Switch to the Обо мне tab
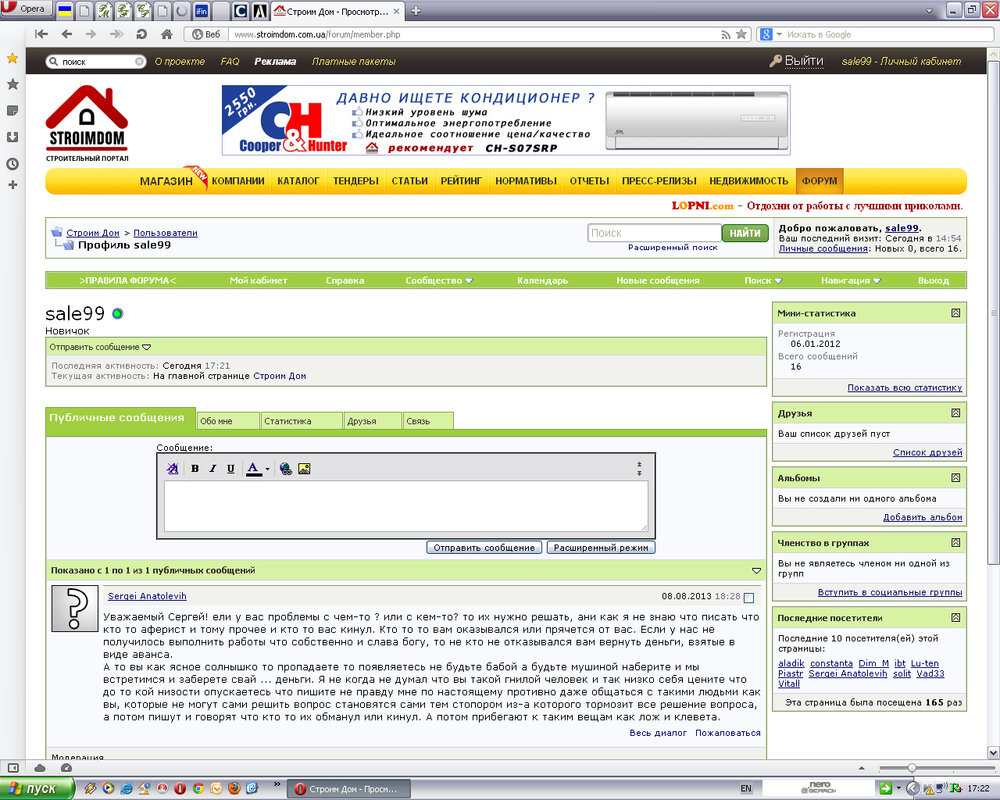1000x800 pixels. coord(228,421)
